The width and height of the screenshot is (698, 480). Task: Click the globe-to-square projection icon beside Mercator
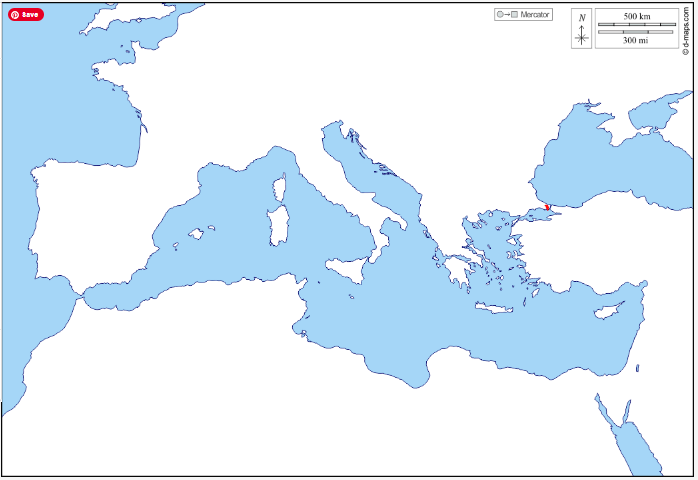[507, 15]
